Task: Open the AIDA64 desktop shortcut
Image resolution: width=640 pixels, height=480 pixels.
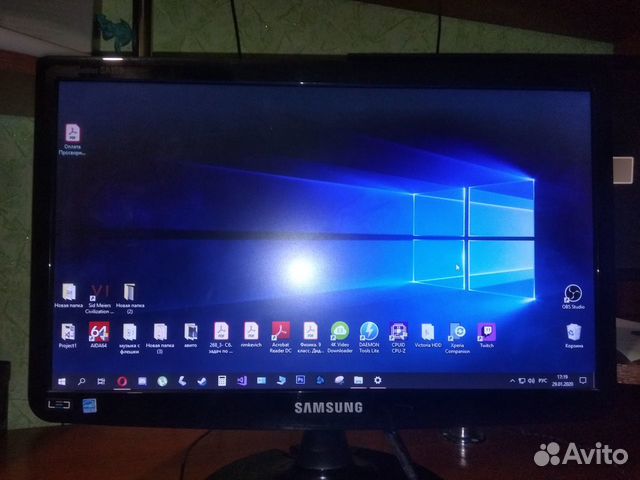Action: [98, 332]
